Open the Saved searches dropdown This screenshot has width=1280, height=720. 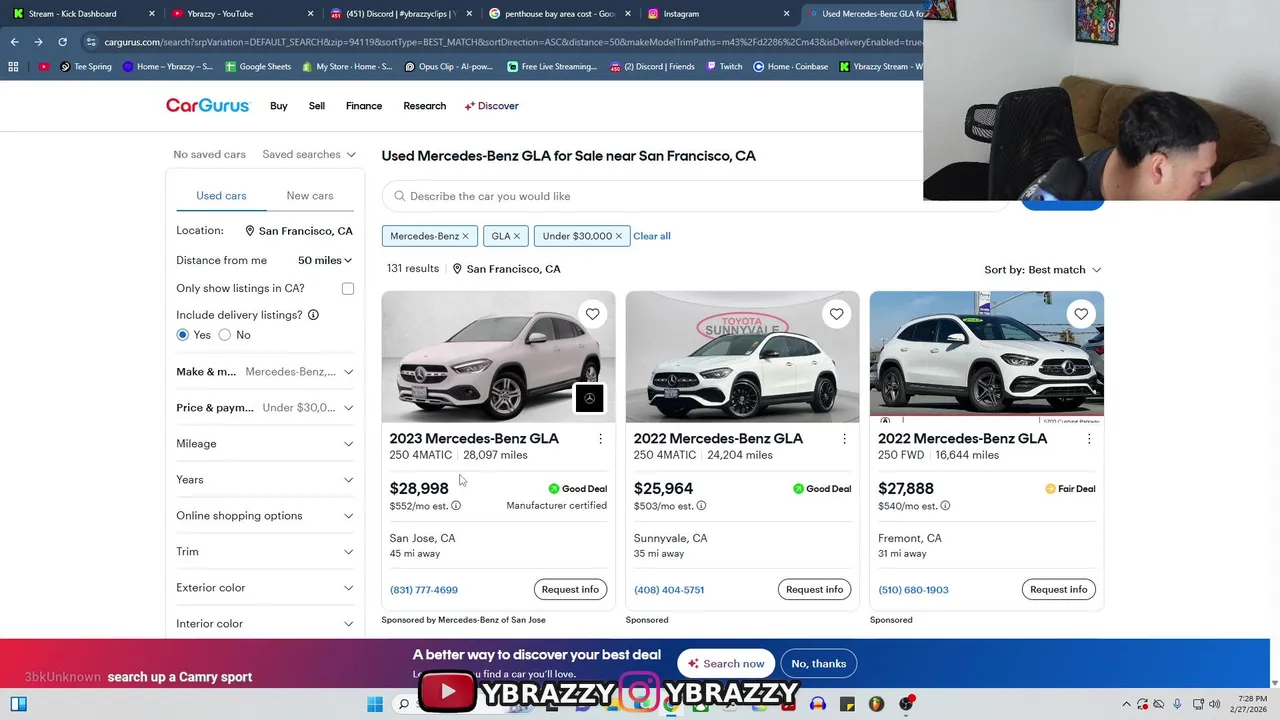point(309,154)
